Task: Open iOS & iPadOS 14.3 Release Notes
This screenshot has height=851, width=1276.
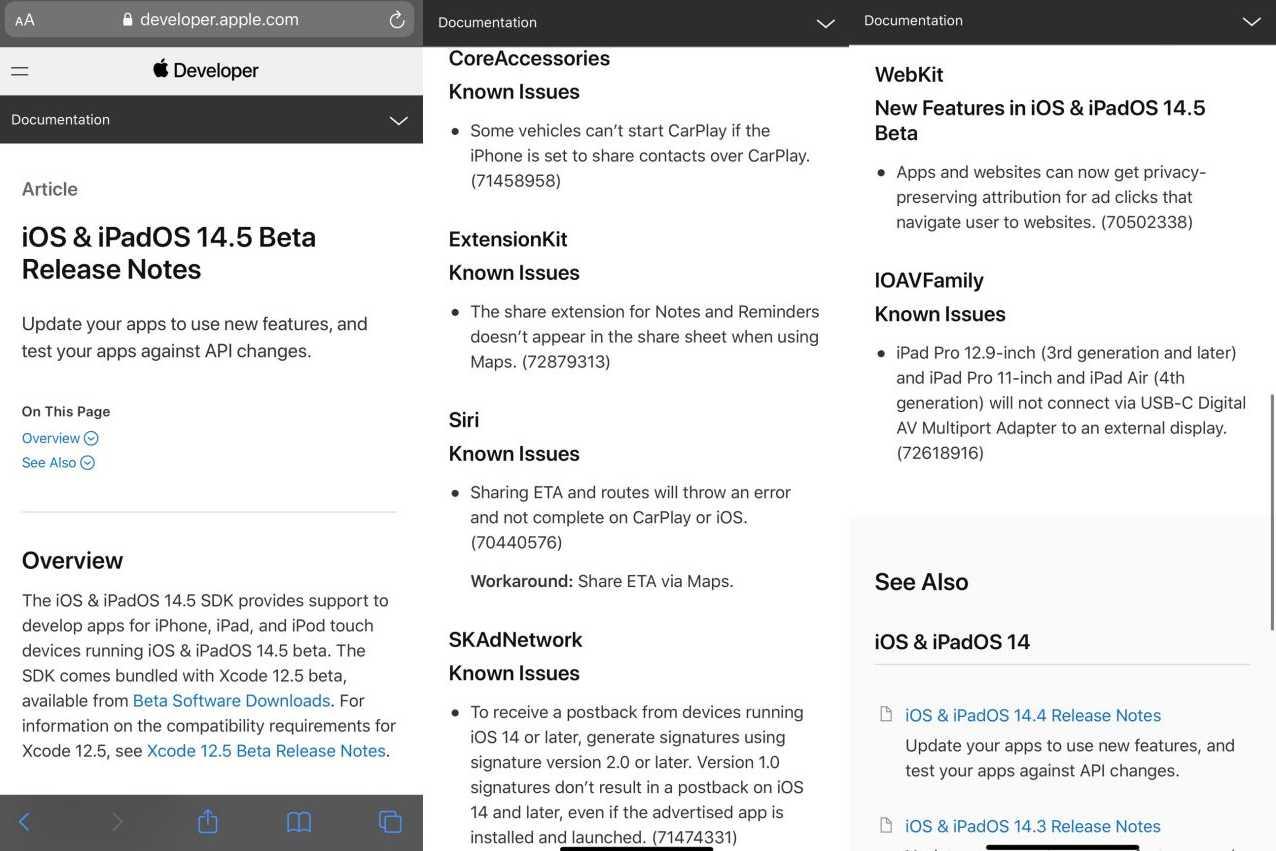Action: coord(1032,826)
